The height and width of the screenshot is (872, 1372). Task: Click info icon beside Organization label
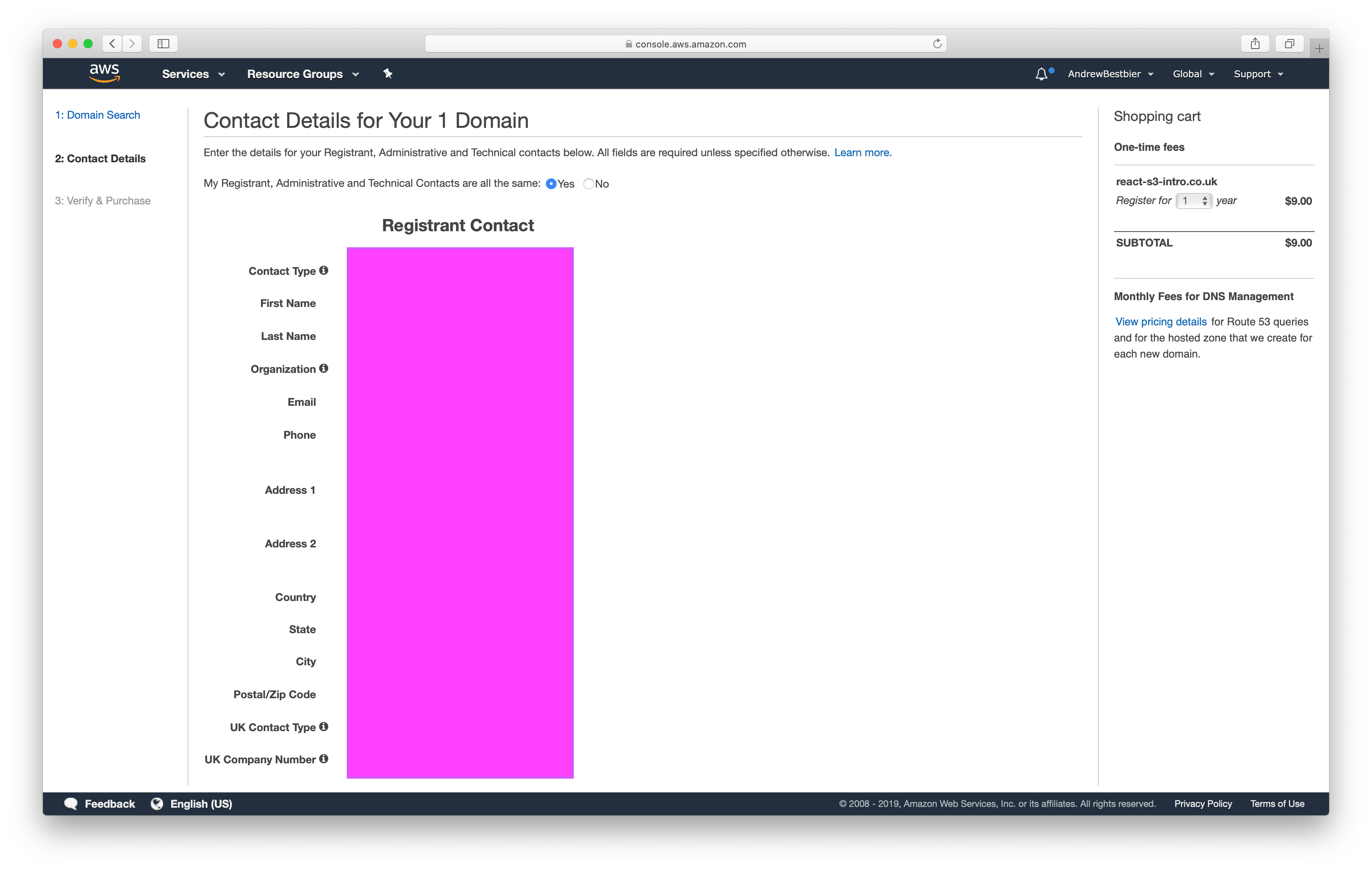[x=323, y=369]
